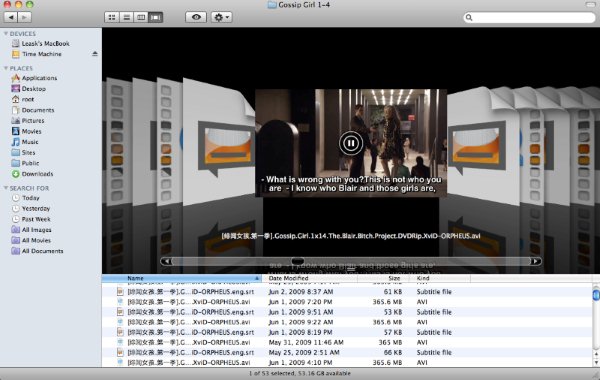Viewport: 600px width, 380px height.
Task: Click the Cover Flow scrubber thumb
Action: point(297,261)
